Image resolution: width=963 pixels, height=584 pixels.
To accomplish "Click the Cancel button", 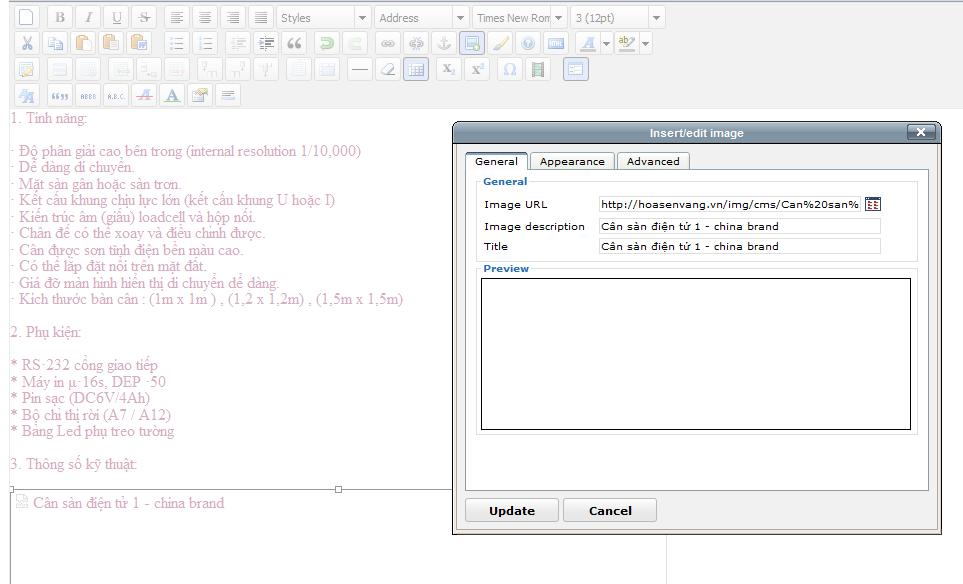I will point(610,510).
